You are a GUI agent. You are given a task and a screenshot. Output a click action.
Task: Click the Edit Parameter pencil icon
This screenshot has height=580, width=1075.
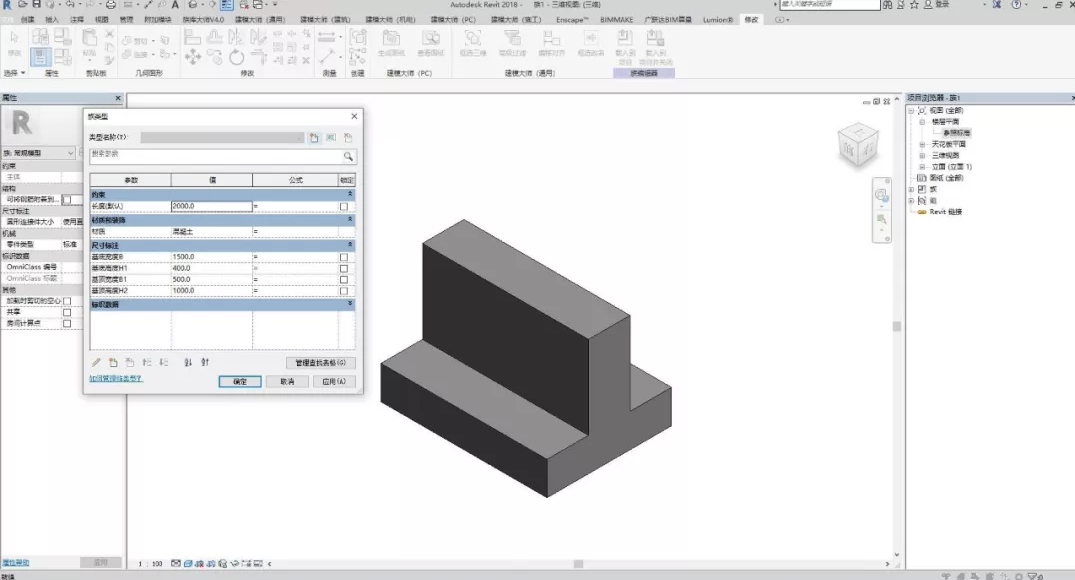[96, 362]
